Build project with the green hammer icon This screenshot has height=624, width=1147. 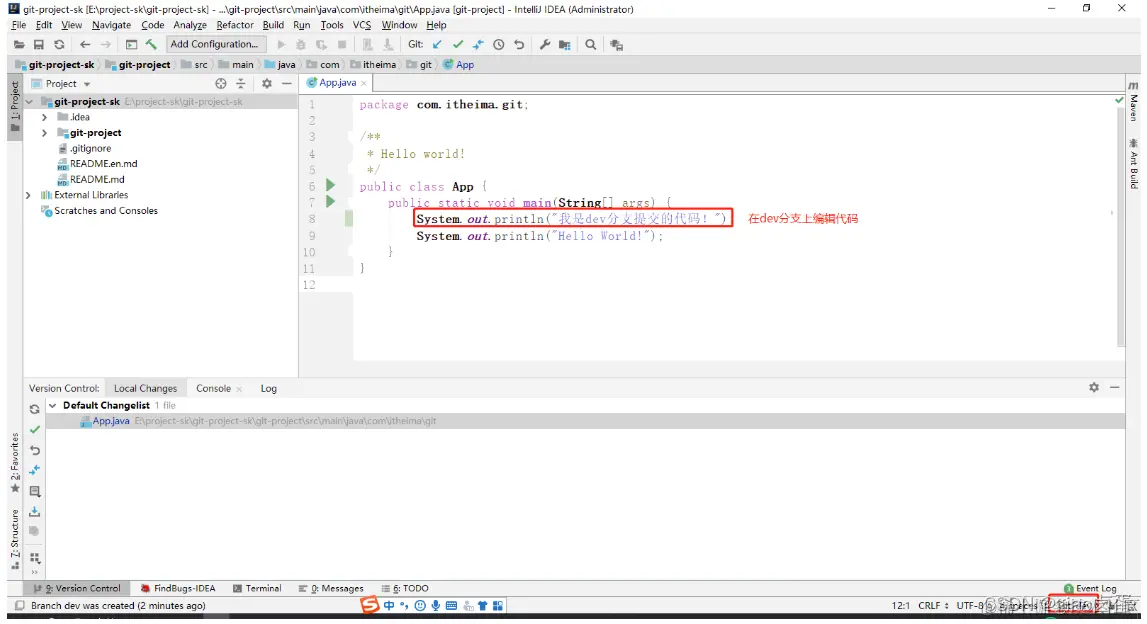(x=151, y=45)
